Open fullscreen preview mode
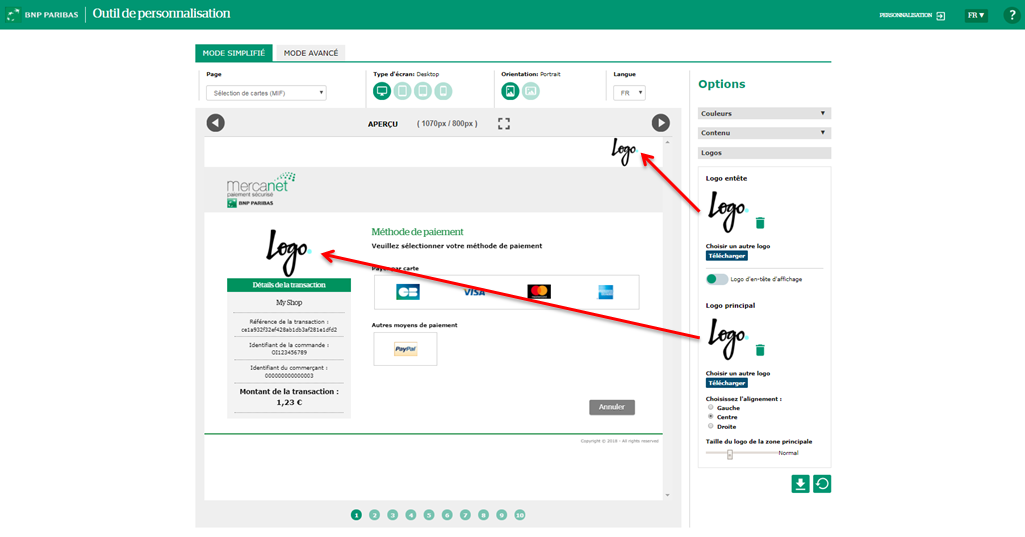 [504, 123]
